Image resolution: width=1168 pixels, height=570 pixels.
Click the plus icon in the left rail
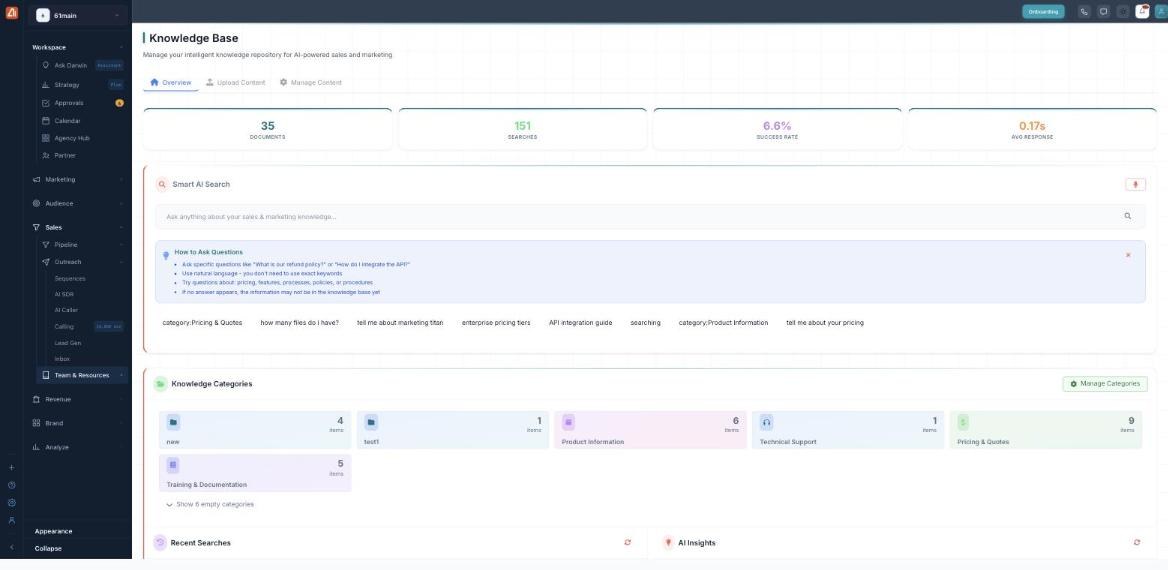11,468
